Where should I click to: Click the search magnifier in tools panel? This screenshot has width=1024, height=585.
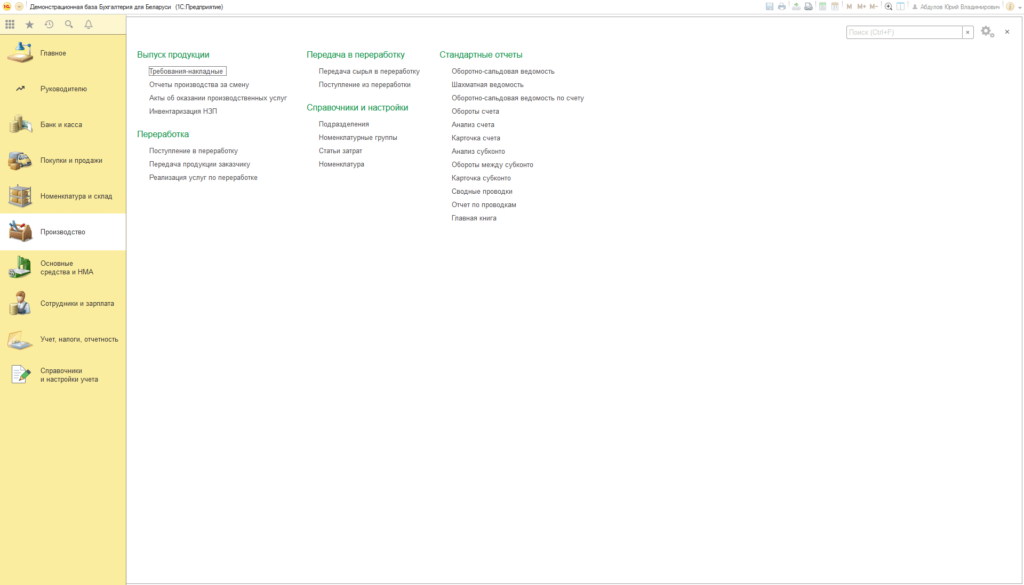pos(69,24)
